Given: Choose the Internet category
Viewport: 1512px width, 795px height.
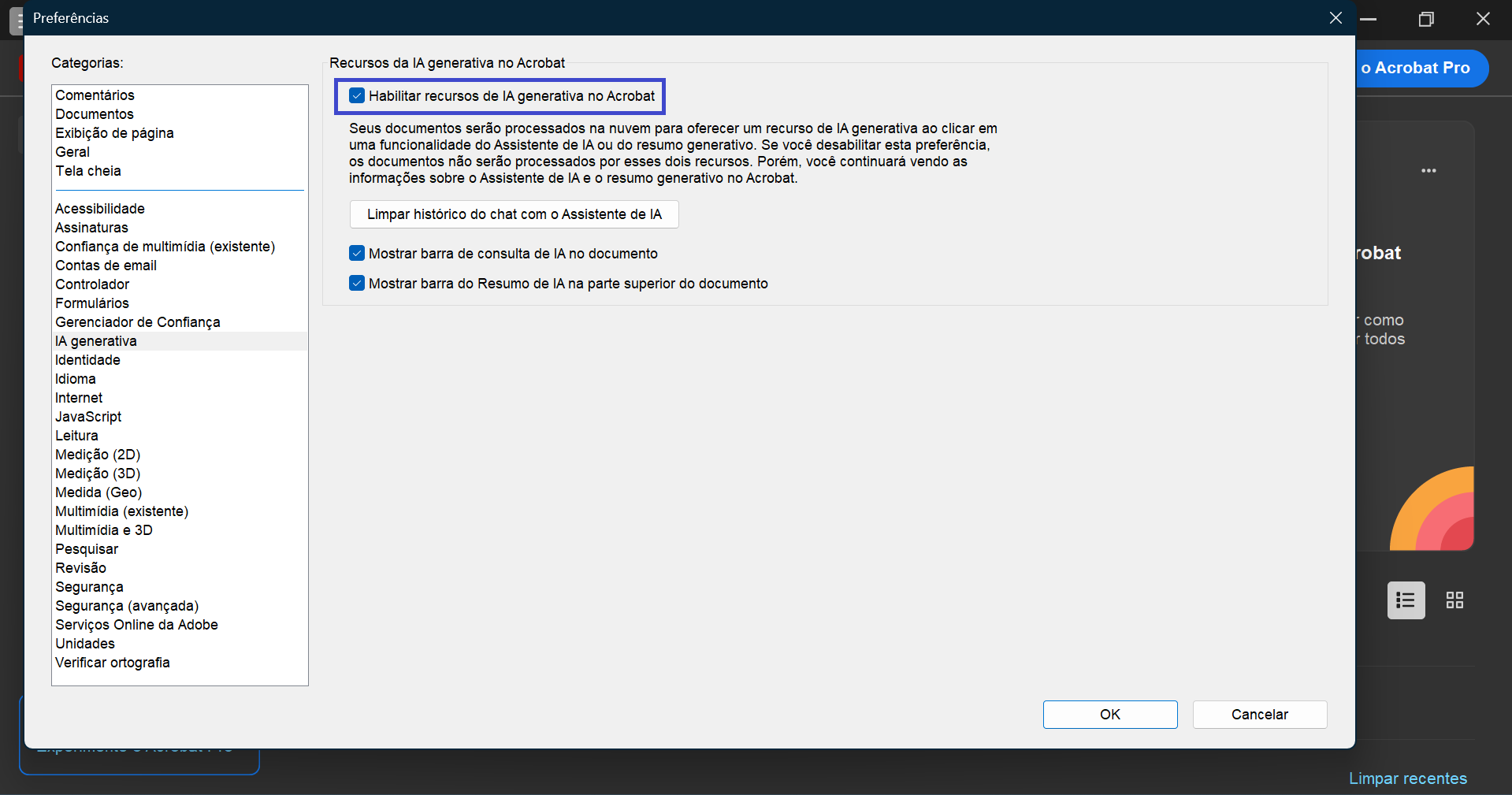Looking at the screenshot, I should (x=180, y=398).
